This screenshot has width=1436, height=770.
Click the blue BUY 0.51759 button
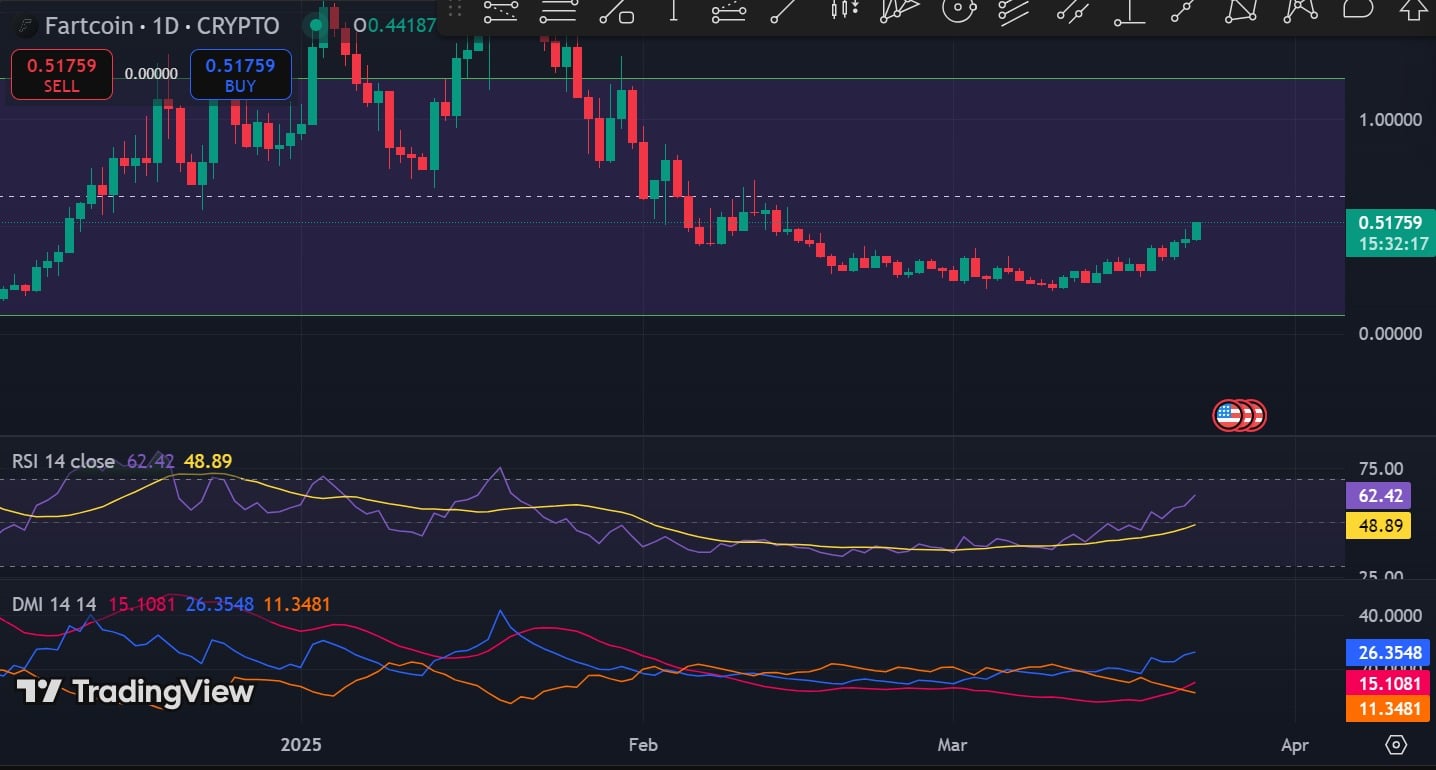coord(240,75)
